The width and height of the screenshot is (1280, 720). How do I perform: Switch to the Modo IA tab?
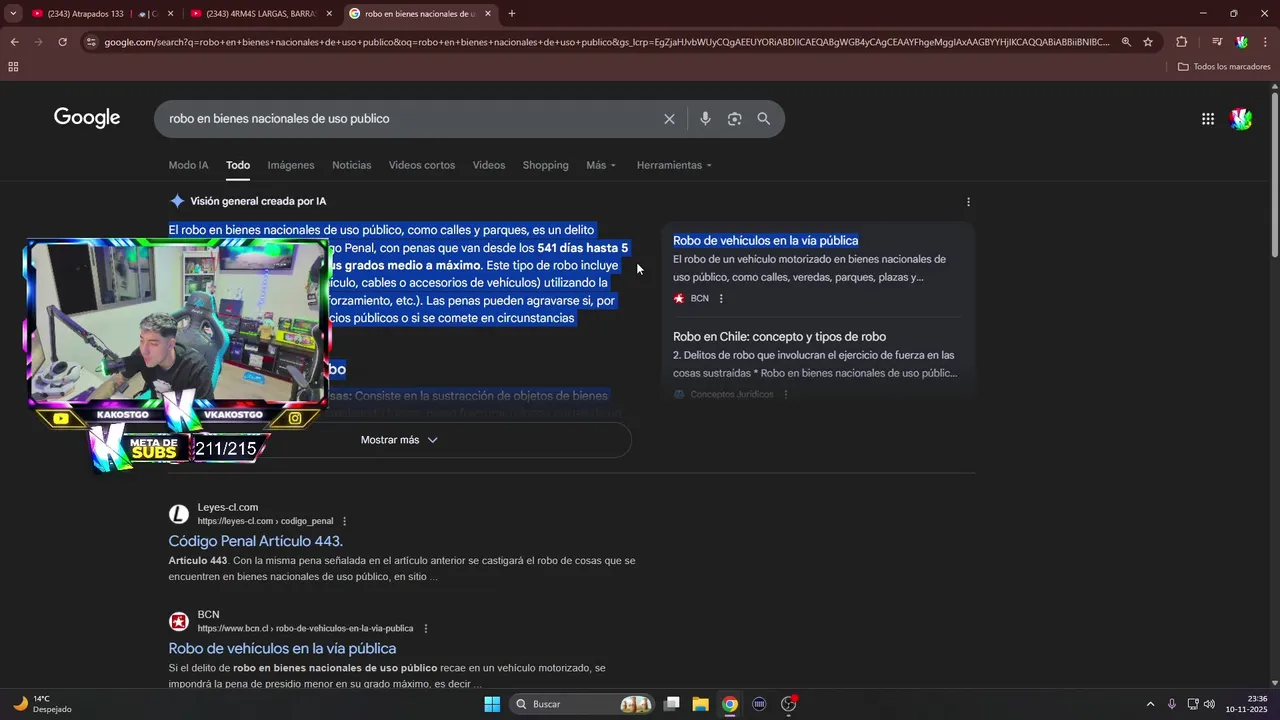coord(188,165)
